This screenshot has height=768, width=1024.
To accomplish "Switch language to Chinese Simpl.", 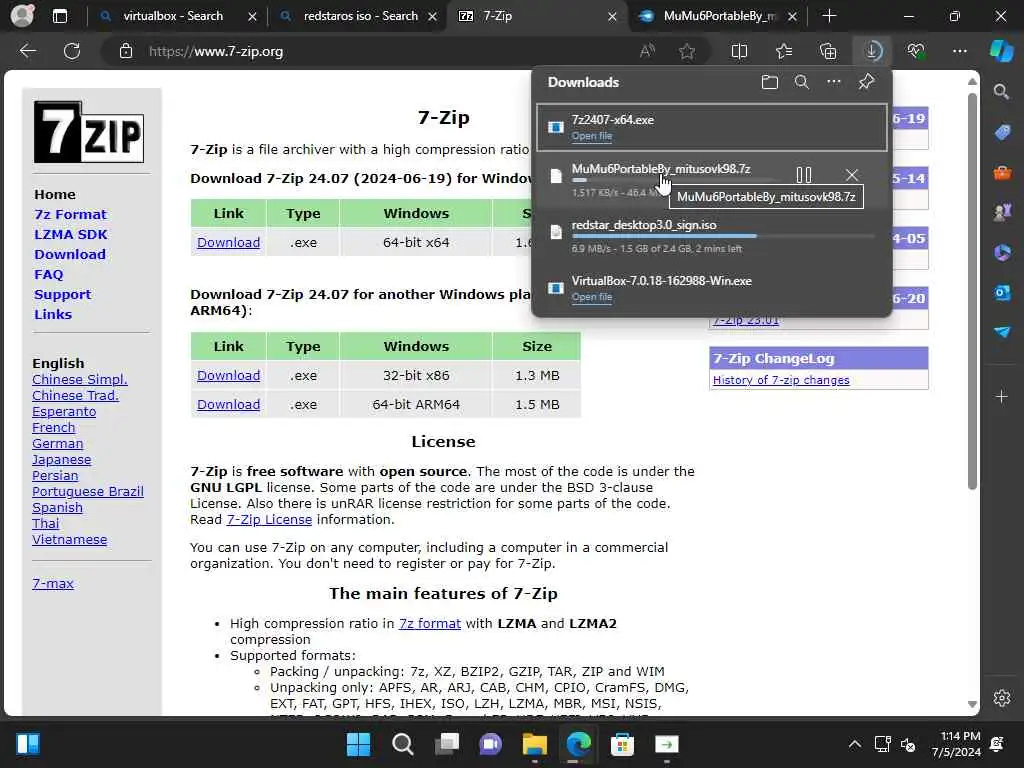I will click(80, 379).
